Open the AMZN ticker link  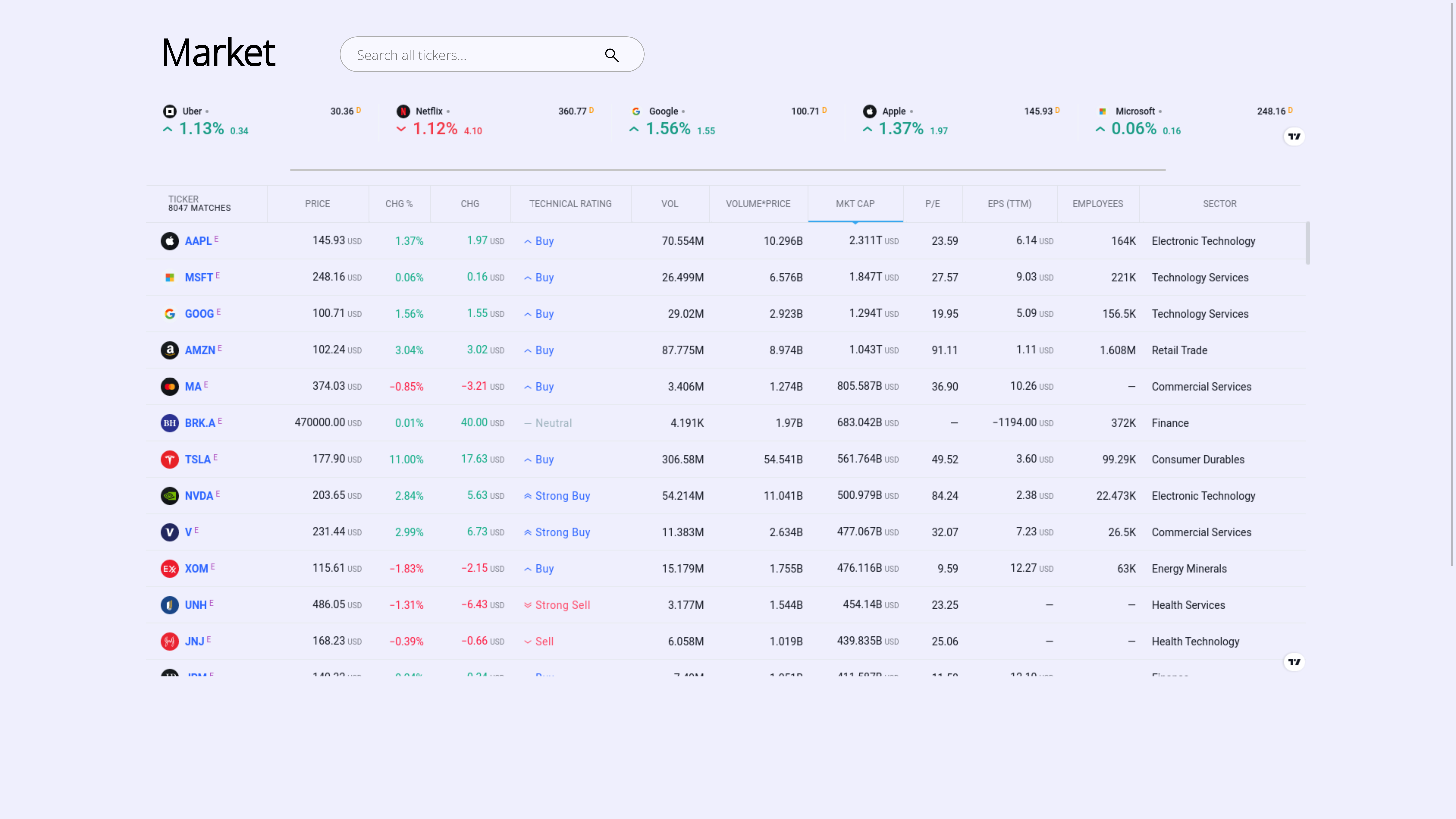(200, 350)
